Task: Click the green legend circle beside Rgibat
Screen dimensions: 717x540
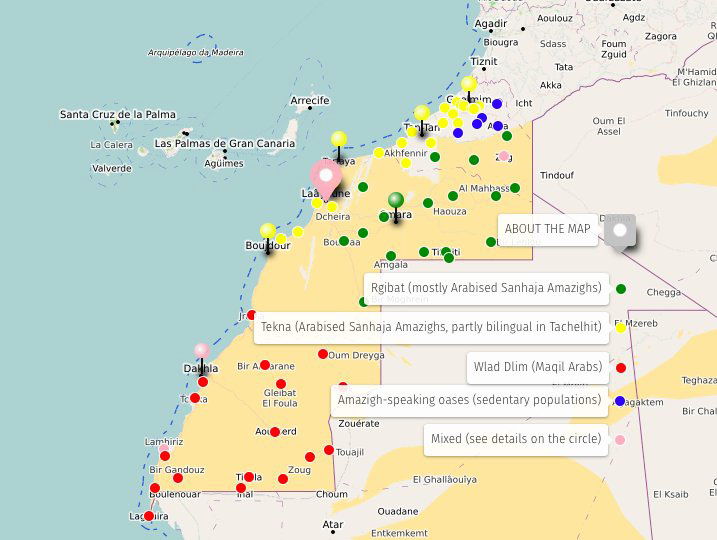Action: [621, 289]
